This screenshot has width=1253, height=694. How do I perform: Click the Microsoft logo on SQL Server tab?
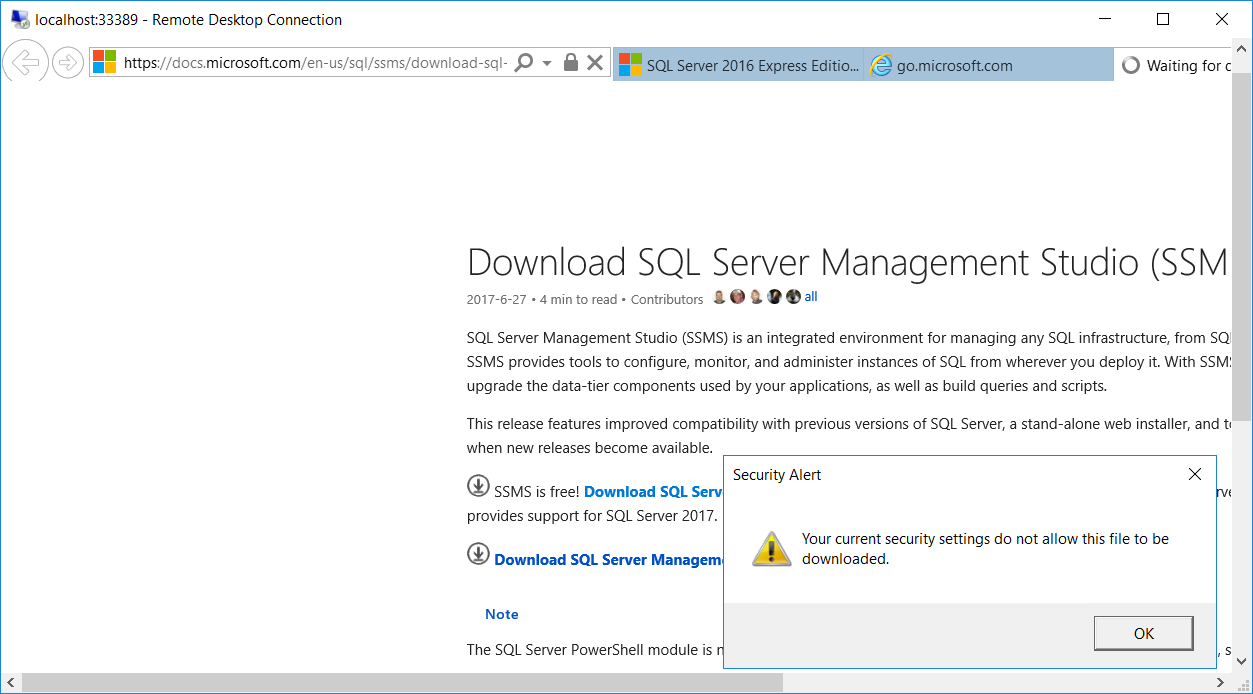pos(630,65)
